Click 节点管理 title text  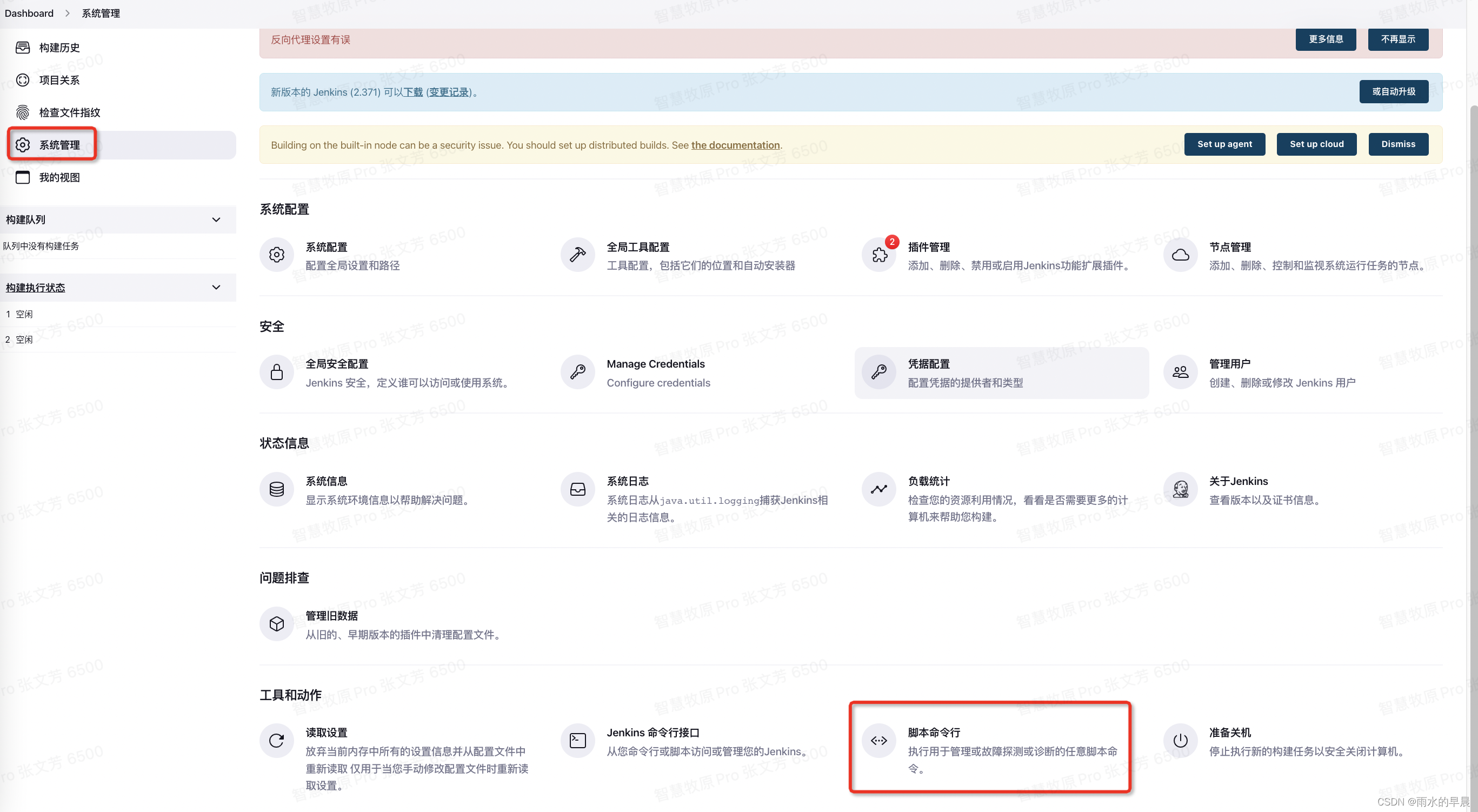tap(1229, 247)
